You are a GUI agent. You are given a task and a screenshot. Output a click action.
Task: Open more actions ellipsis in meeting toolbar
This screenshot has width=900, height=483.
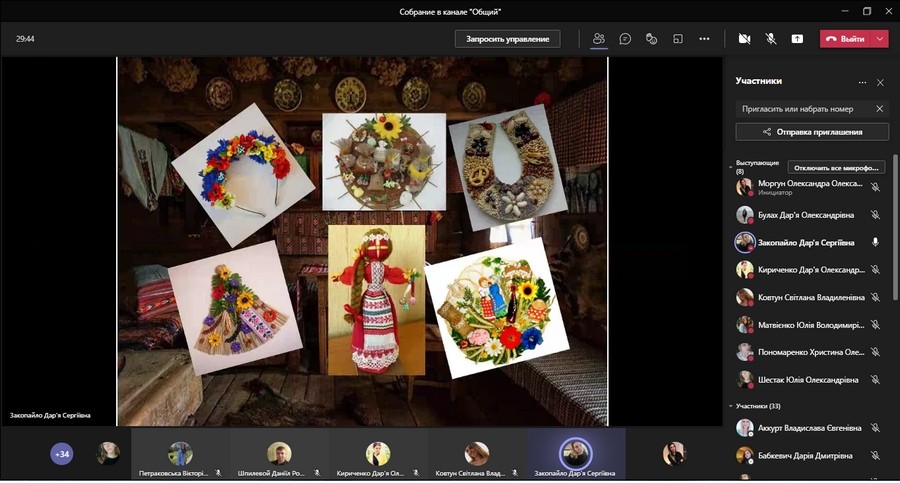click(704, 39)
